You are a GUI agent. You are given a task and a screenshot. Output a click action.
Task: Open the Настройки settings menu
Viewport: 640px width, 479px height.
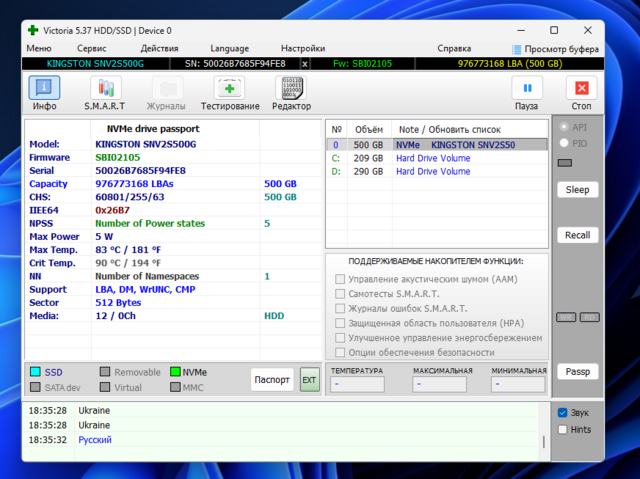point(302,48)
